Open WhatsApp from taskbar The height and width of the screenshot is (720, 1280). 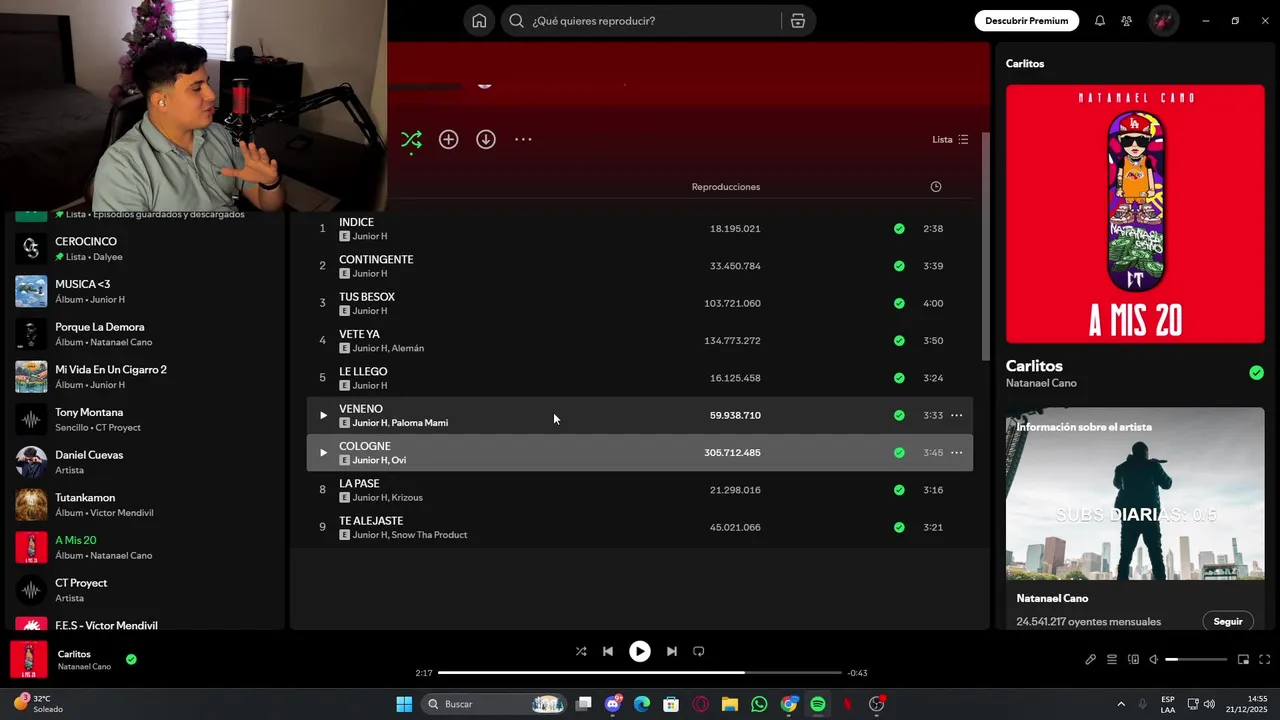click(759, 704)
